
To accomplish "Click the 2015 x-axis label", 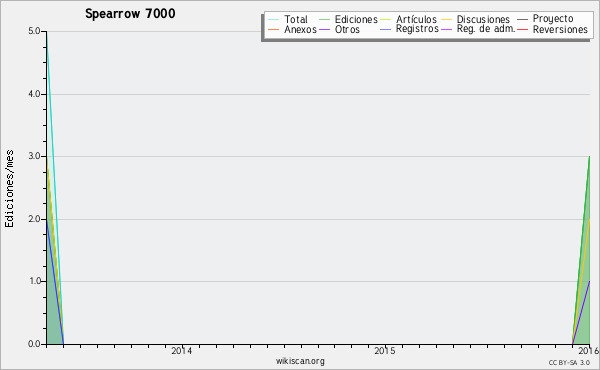I will click(x=385, y=350).
